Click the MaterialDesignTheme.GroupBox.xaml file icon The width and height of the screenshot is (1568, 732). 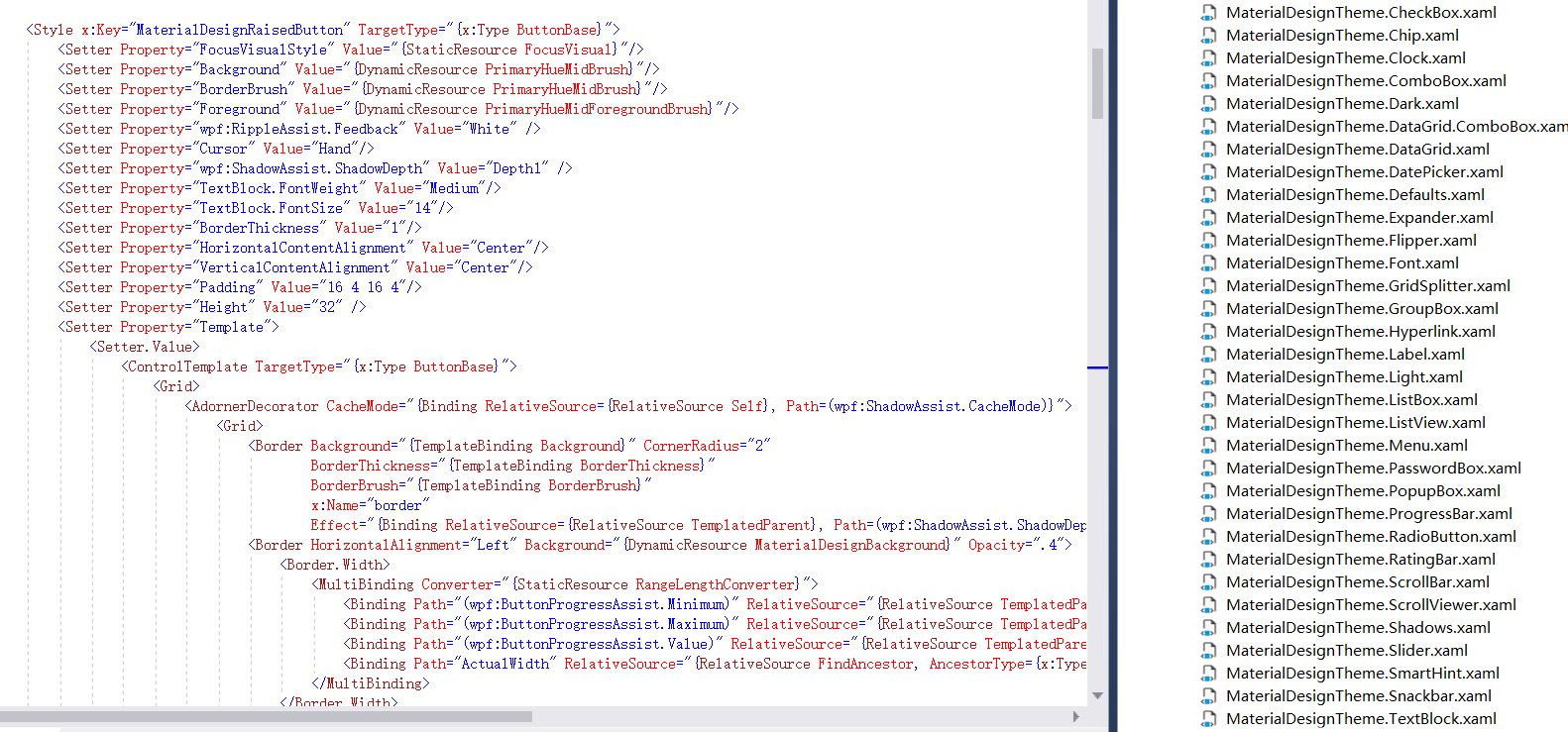point(1208,309)
